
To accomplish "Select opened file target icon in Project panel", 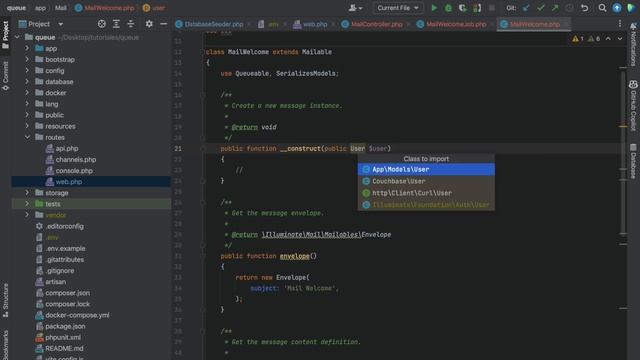I will pos(102,24).
